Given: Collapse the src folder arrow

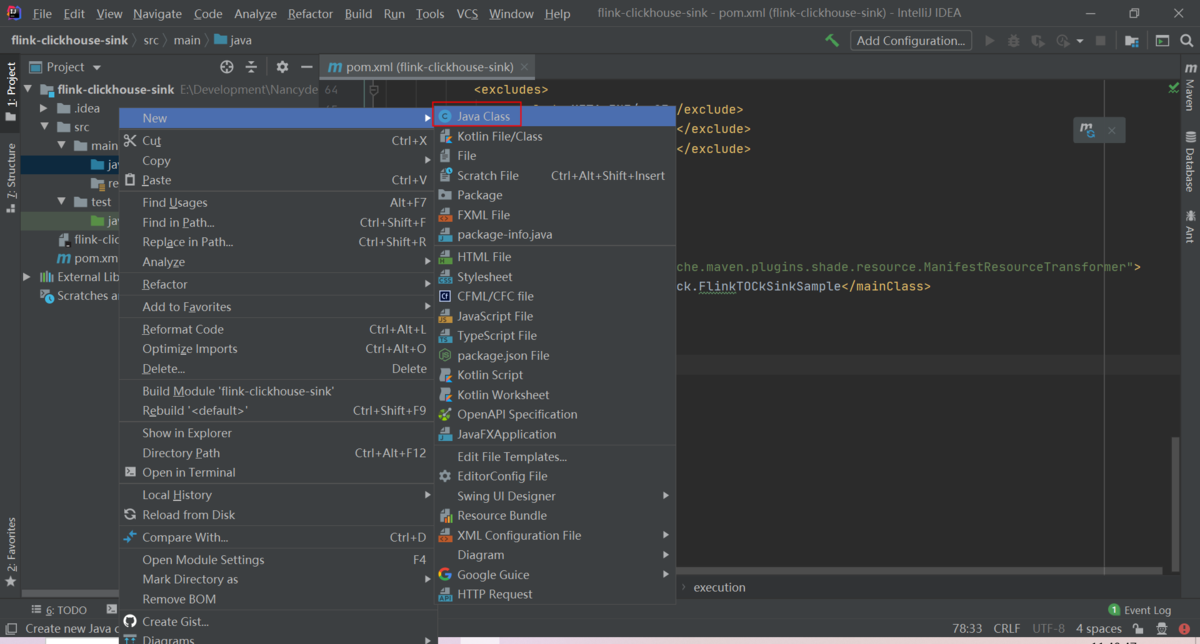Looking at the screenshot, I should pyautogui.click(x=44, y=127).
